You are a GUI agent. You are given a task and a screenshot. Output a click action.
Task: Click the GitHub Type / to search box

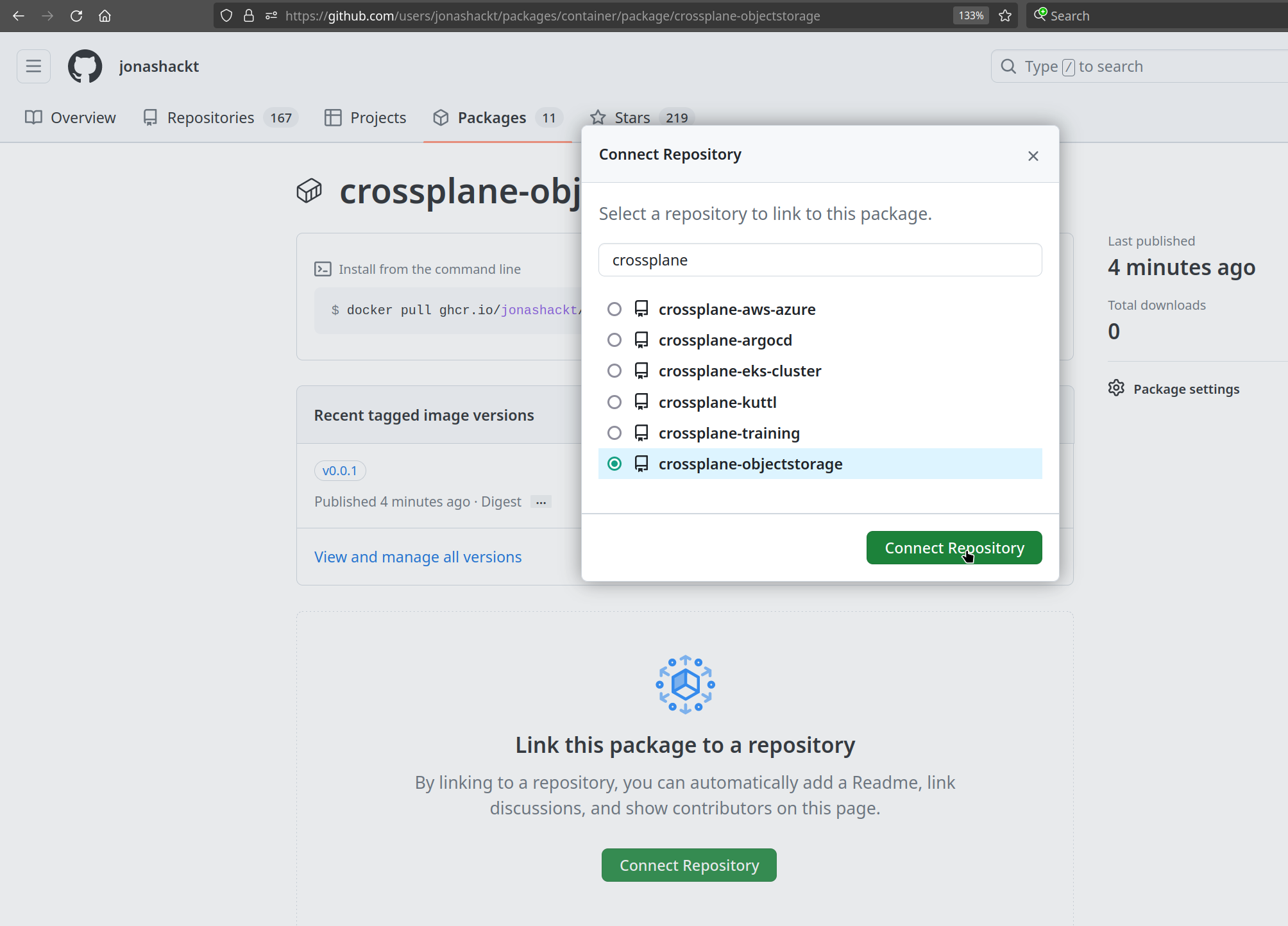(x=1139, y=66)
